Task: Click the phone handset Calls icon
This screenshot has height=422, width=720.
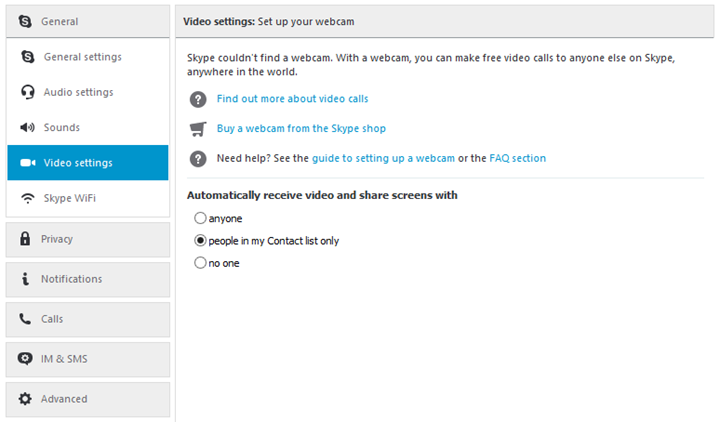Action: (x=25, y=319)
